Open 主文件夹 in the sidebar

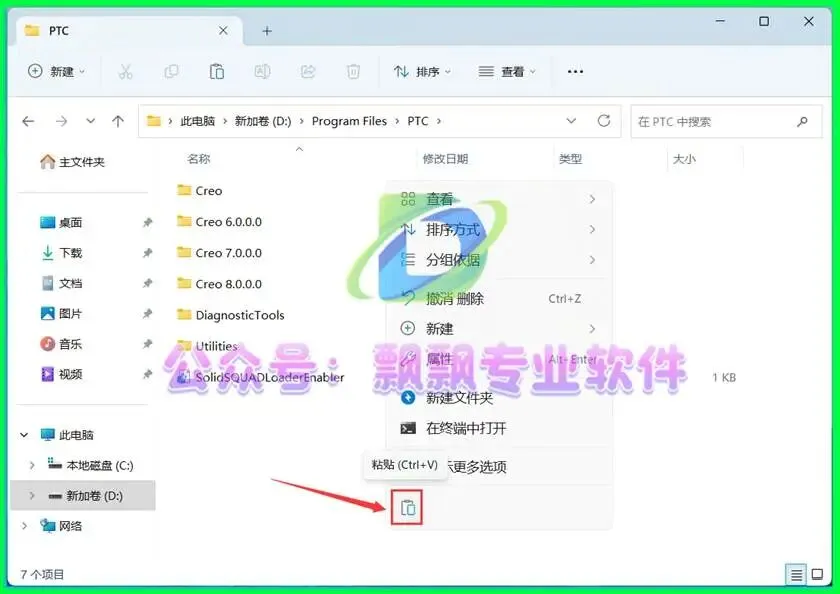tap(72, 162)
